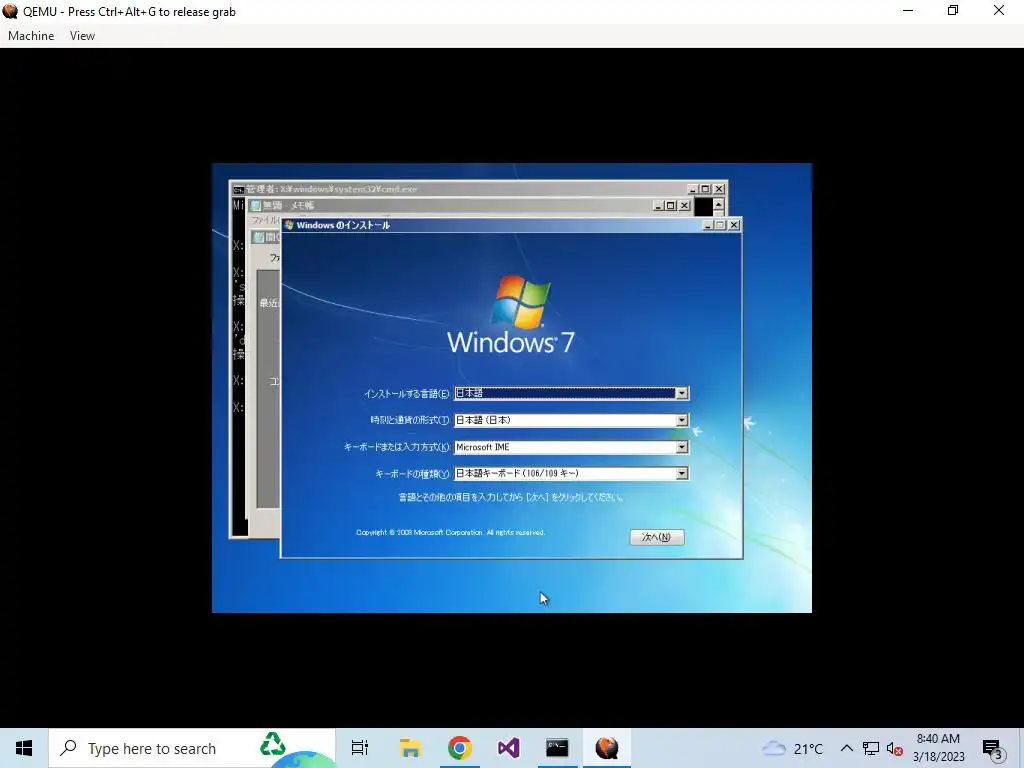The width and height of the screenshot is (1024, 768).
Task: Close the Windows のインストール dialog
Action: click(x=734, y=225)
